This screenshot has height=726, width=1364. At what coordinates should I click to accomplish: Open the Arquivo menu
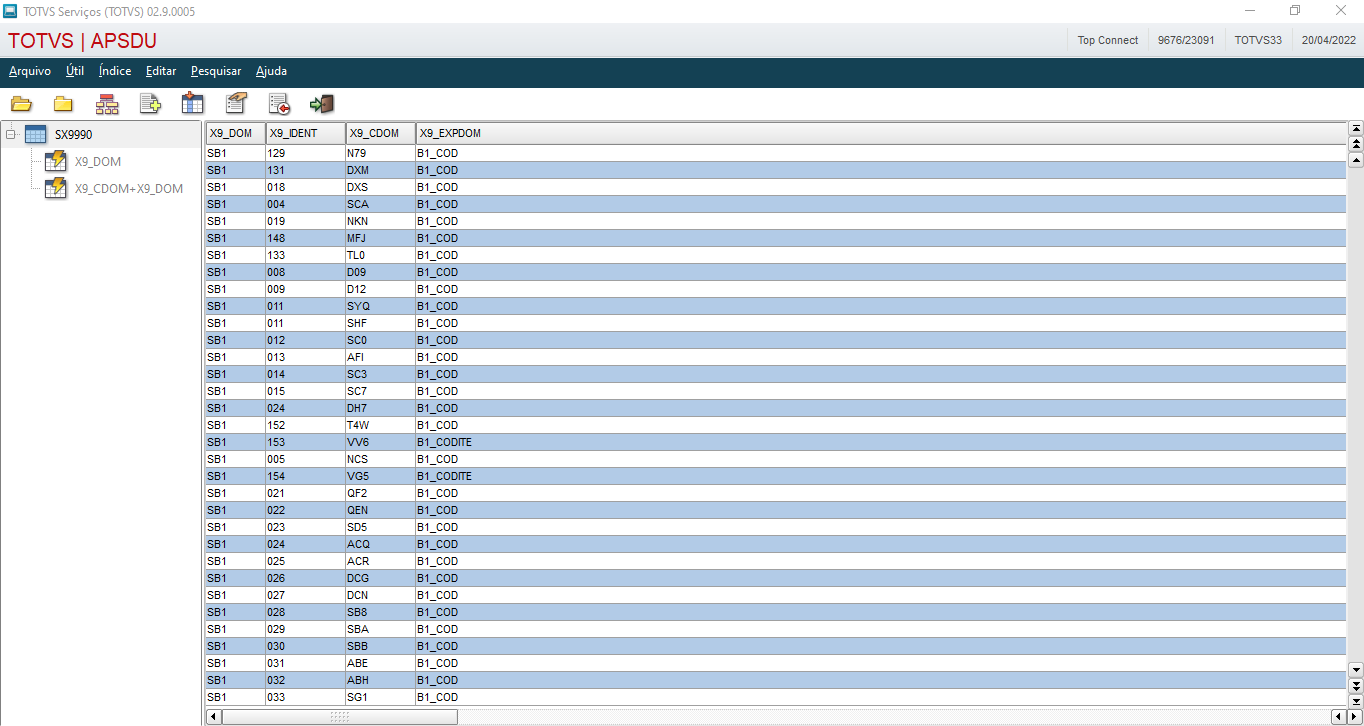pos(30,71)
